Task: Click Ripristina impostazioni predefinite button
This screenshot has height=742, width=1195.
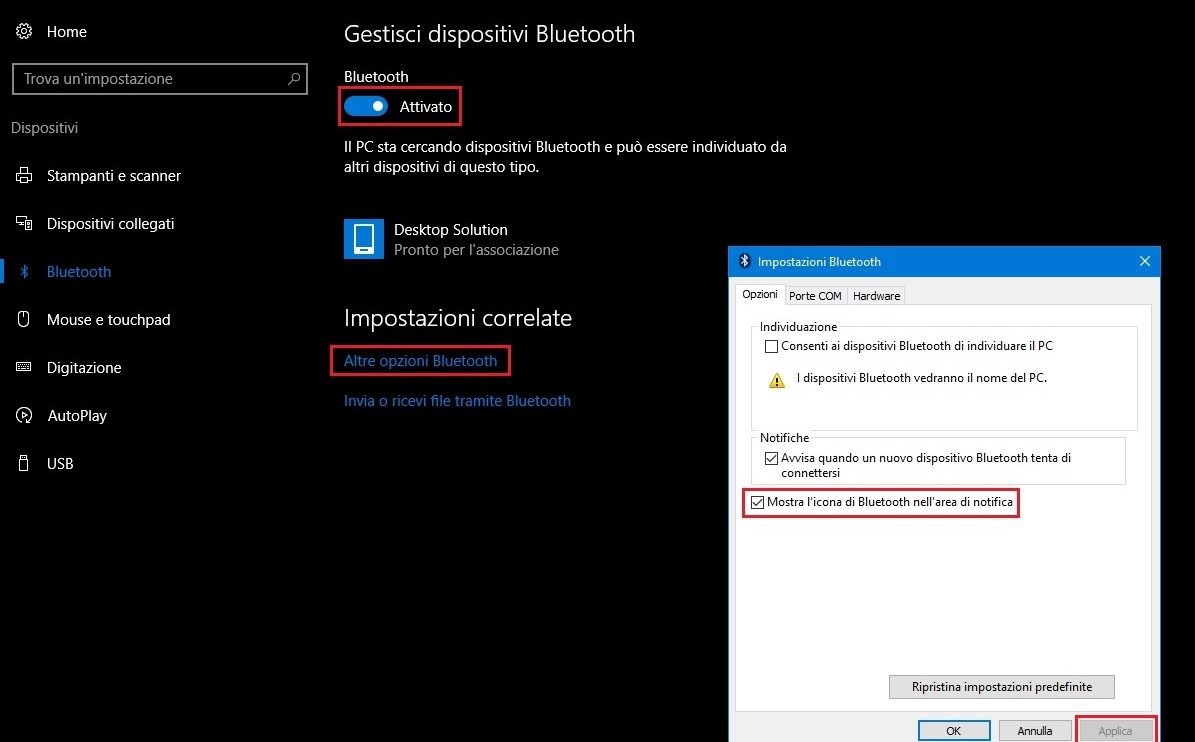Action: tap(1001, 686)
